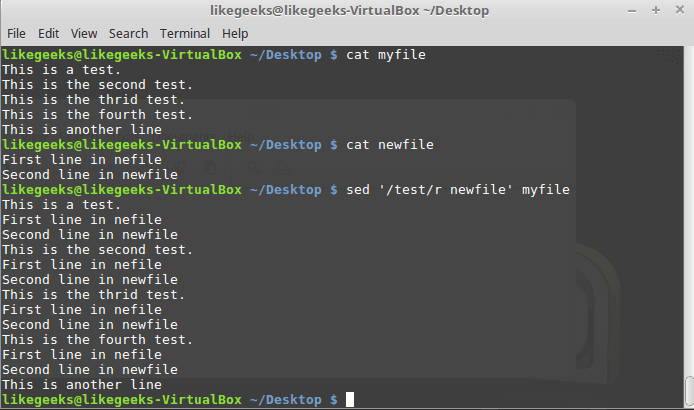Screen dimensions: 694x410
Task: Click the vertical scrollbar handle at right edge
Action: [x=689, y=390]
